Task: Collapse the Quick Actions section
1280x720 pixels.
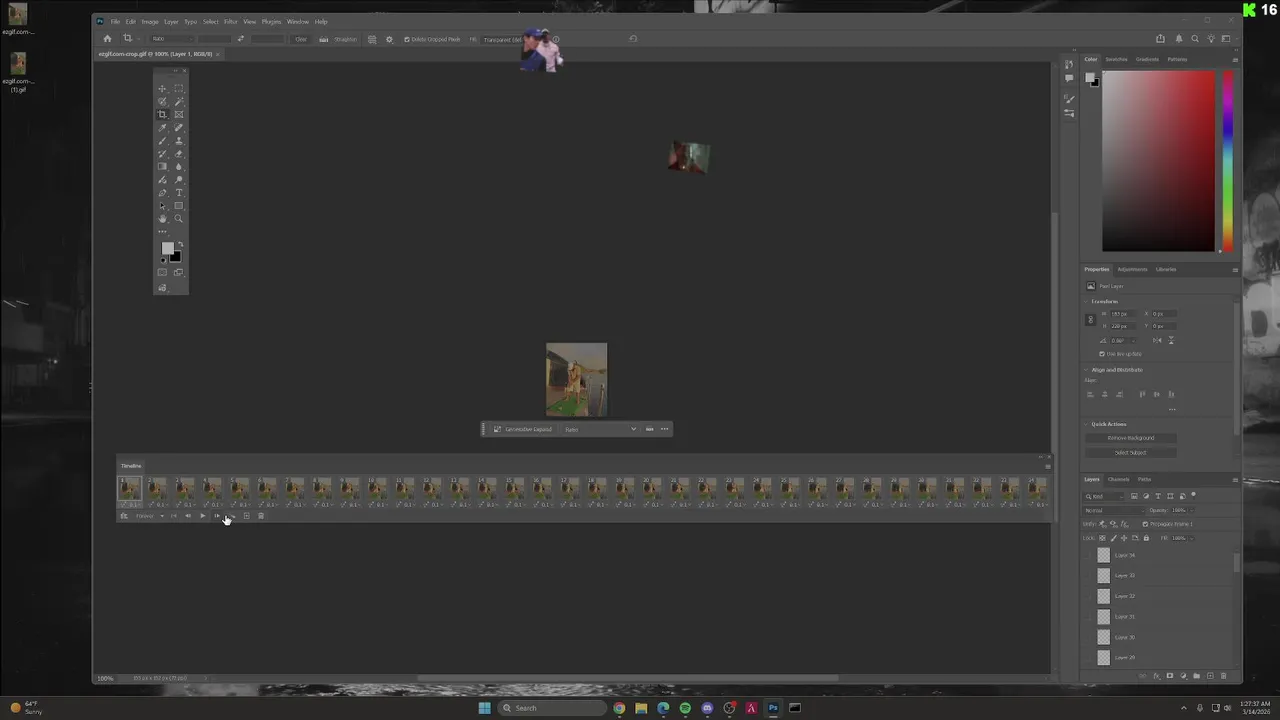Action: pos(1088,424)
